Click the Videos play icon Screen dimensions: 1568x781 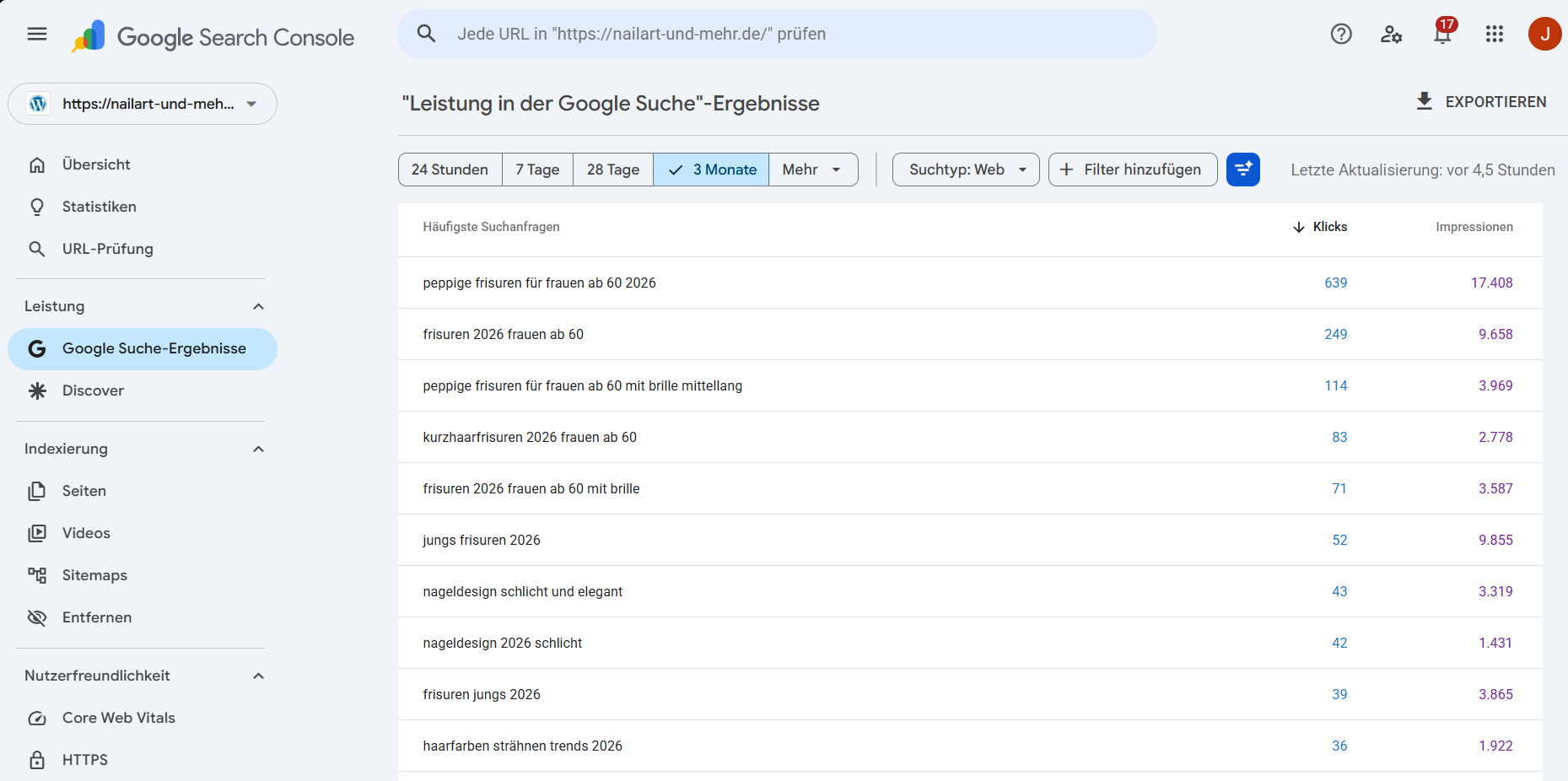[37, 533]
